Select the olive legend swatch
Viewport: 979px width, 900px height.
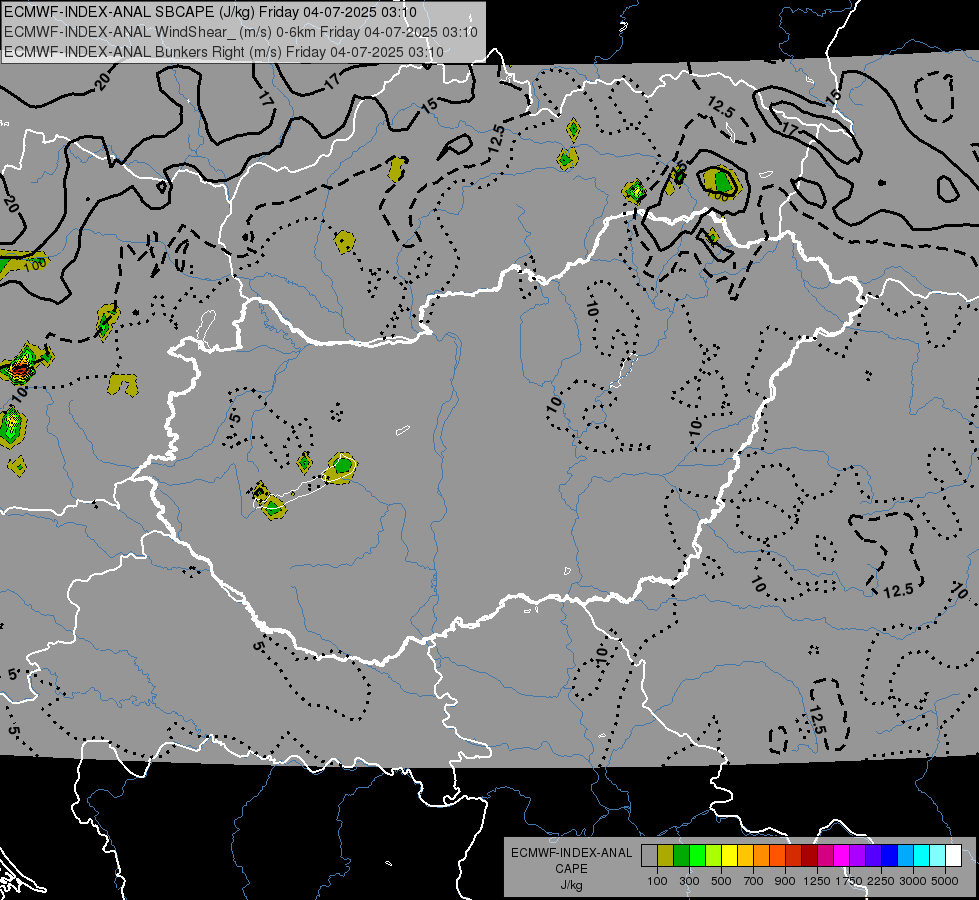666,856
